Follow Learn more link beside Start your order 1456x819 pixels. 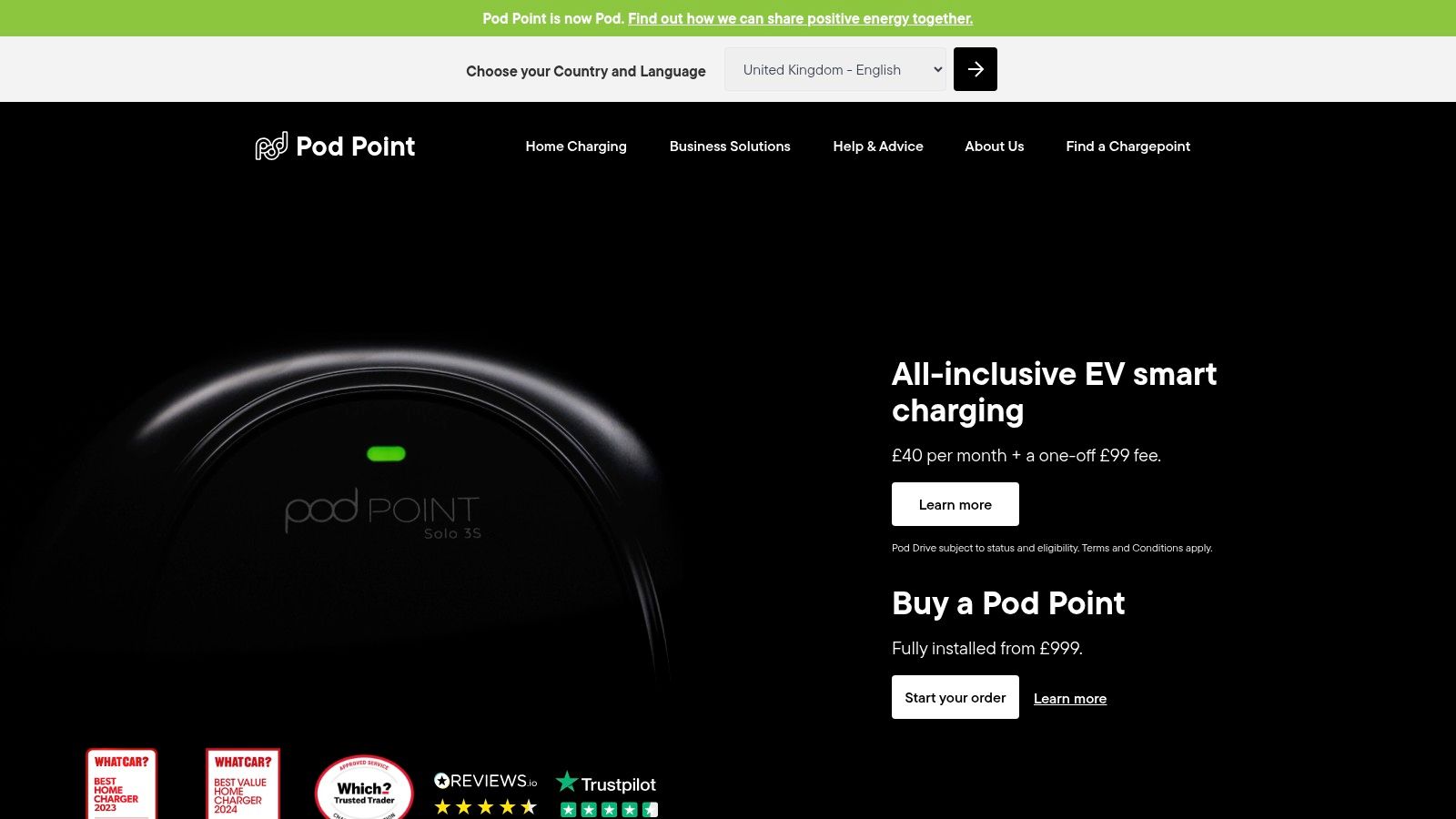pyautogui.click(x=1070, y=699)
